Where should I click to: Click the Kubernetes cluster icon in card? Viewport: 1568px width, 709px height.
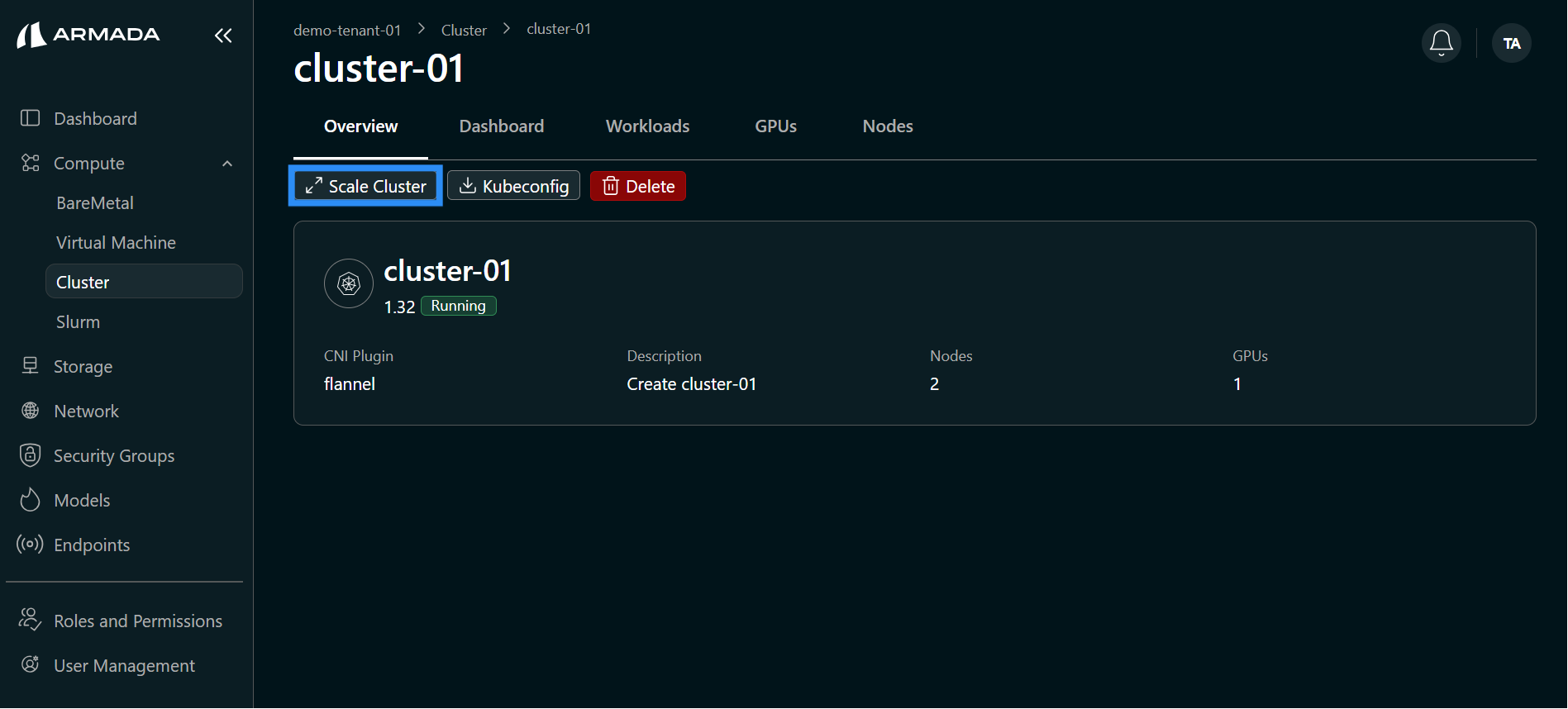349,283
